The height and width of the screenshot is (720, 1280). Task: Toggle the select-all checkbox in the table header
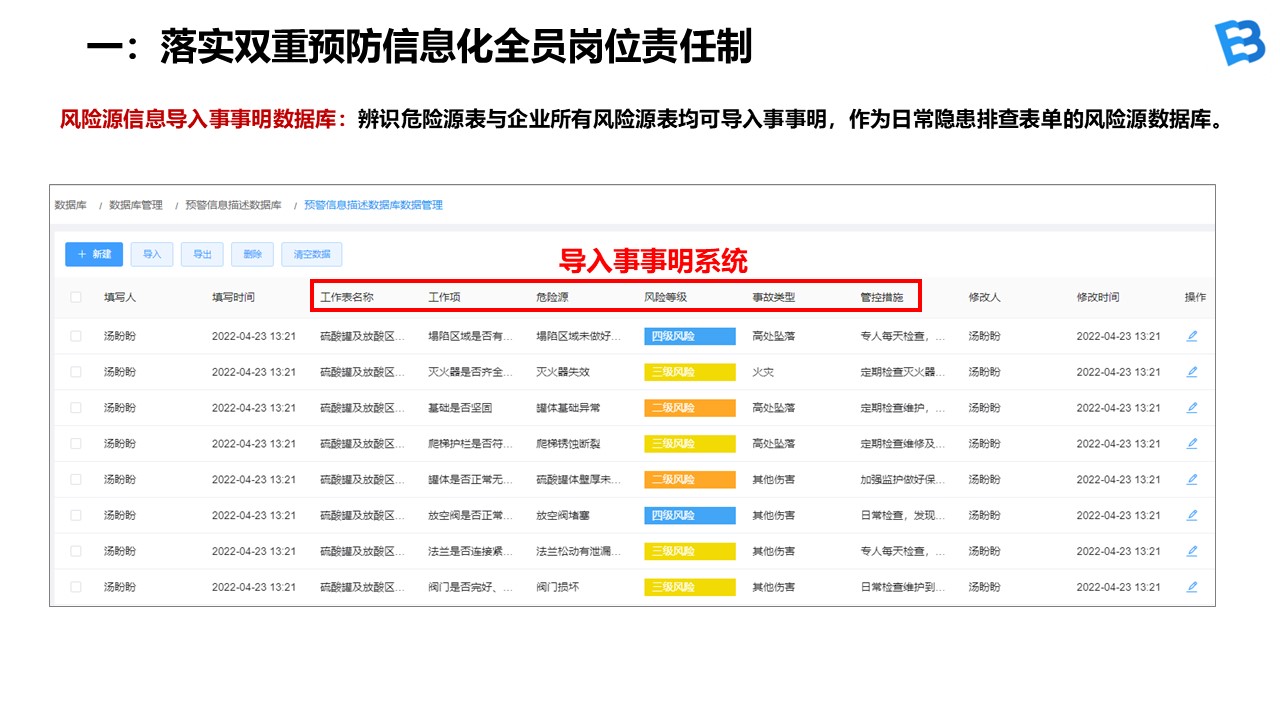click(76, 297)
